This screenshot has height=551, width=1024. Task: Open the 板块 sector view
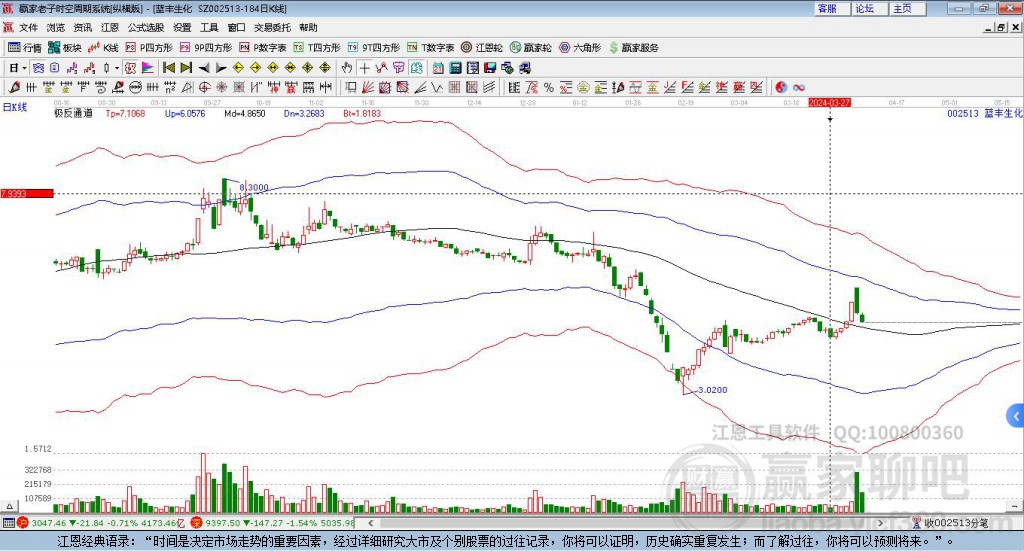click(x=65, y=48)
